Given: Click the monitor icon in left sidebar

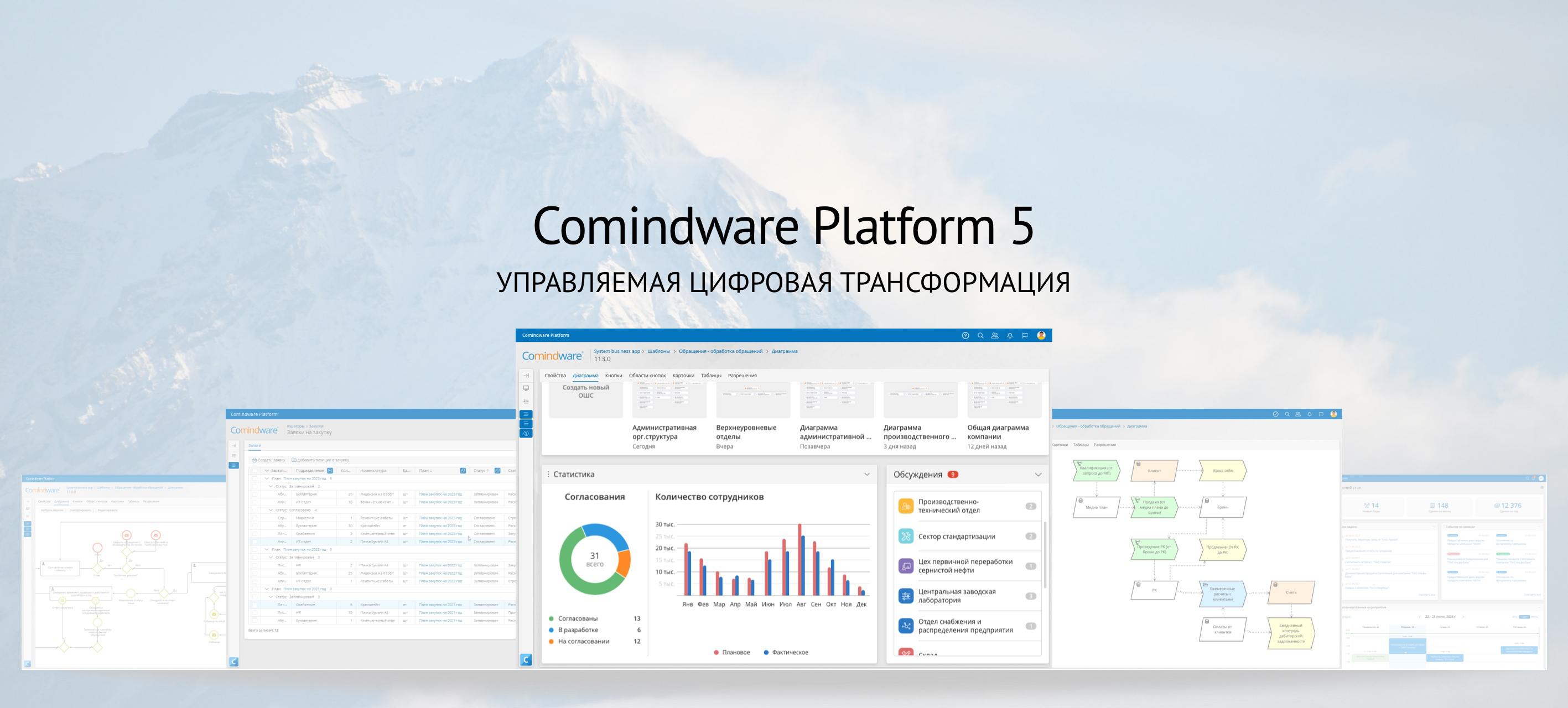Looking at the screenshot, I should [526, 388].
